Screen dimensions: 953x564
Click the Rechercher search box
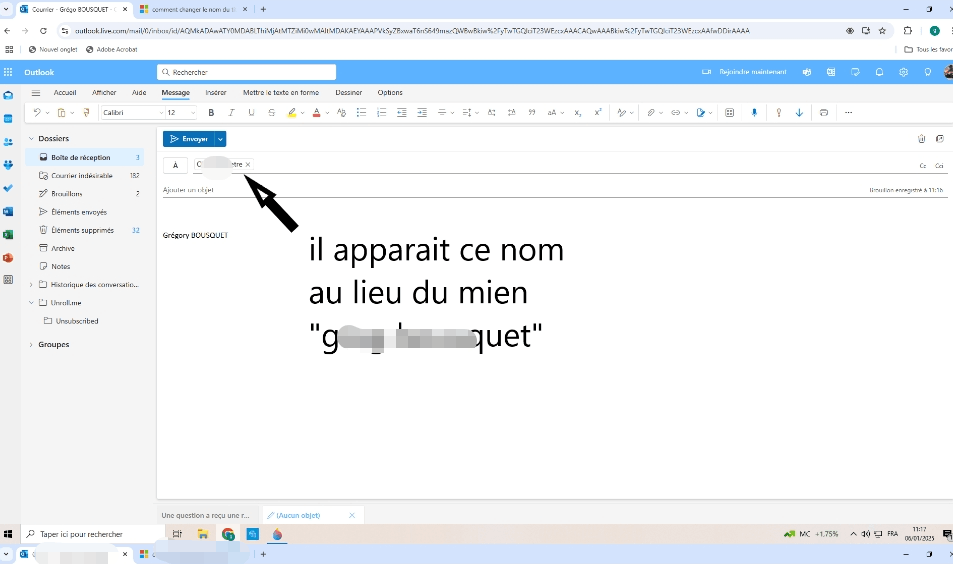coord(246,72)
